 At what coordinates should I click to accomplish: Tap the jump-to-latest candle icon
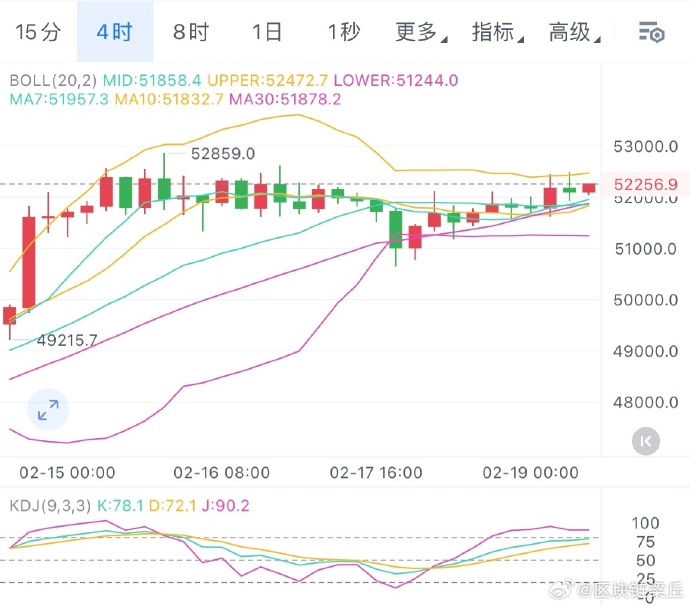click(646, 439)
